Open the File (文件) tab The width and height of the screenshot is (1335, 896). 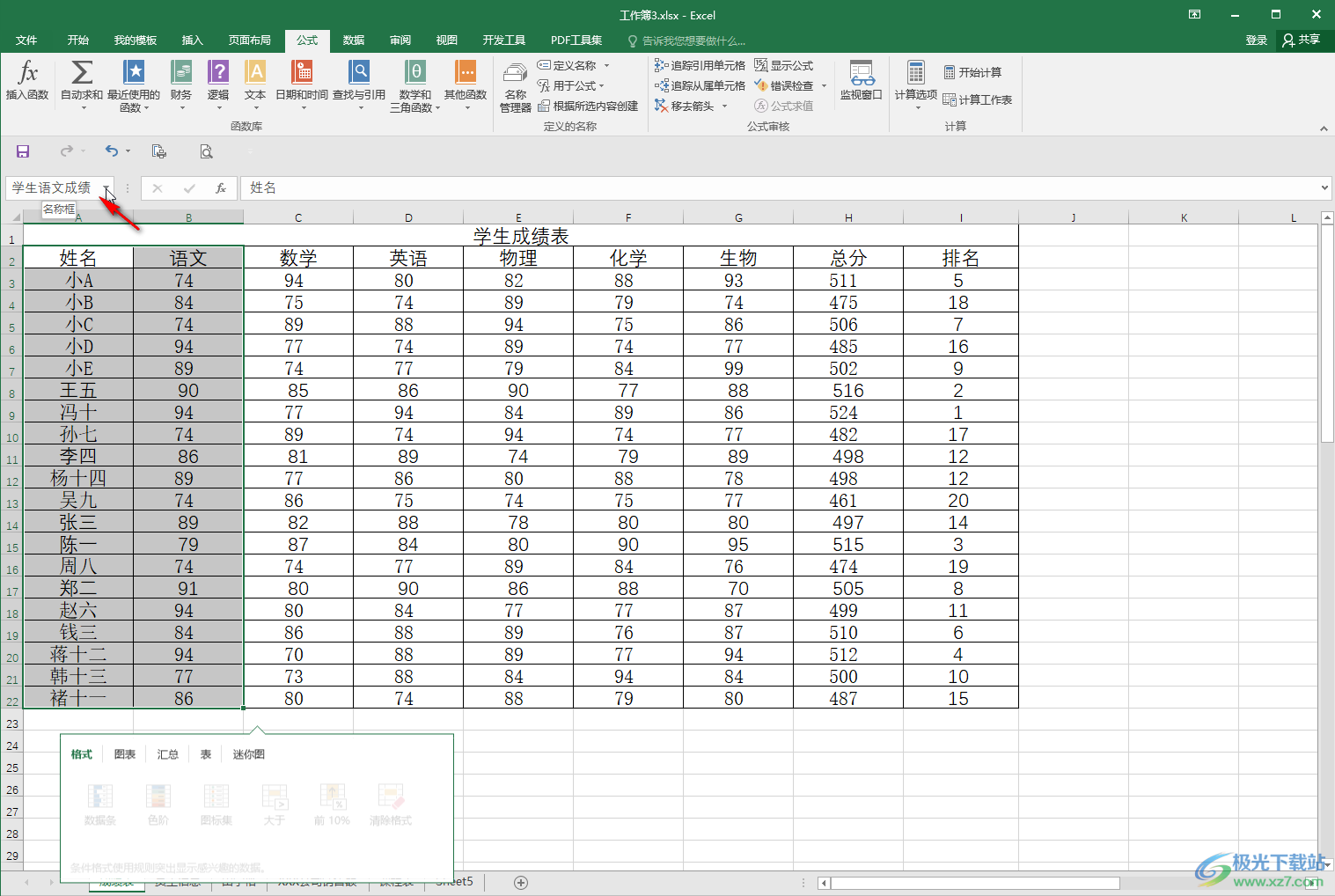(x=26, y=40)
